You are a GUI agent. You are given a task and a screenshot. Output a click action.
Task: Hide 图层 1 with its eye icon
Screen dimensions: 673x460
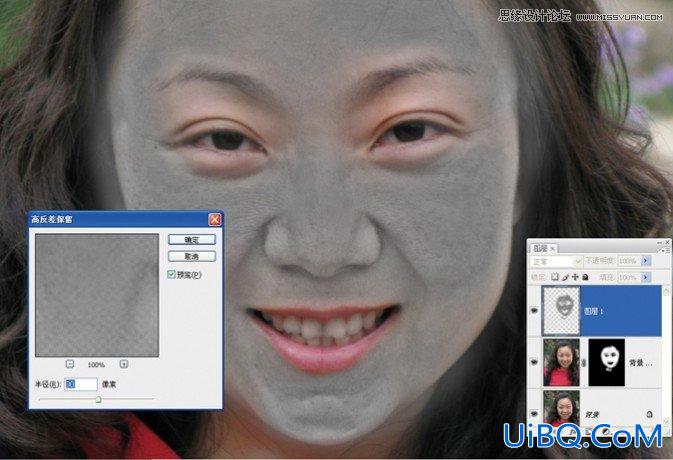(534, 311)
